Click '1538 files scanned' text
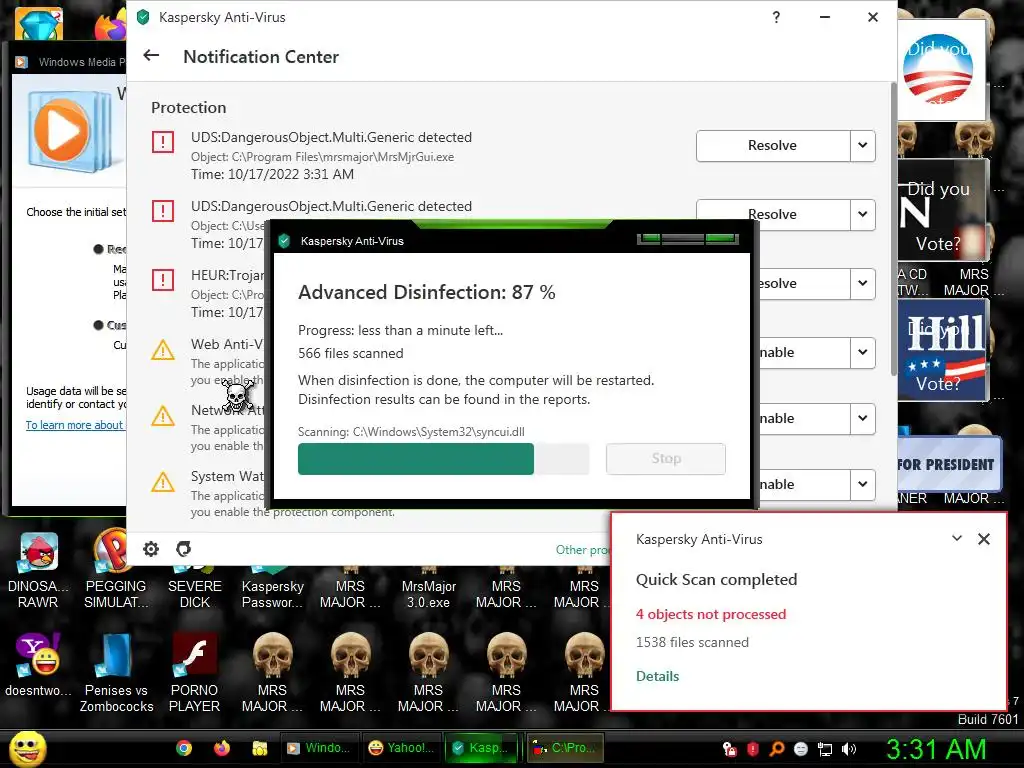 [692, 642]
